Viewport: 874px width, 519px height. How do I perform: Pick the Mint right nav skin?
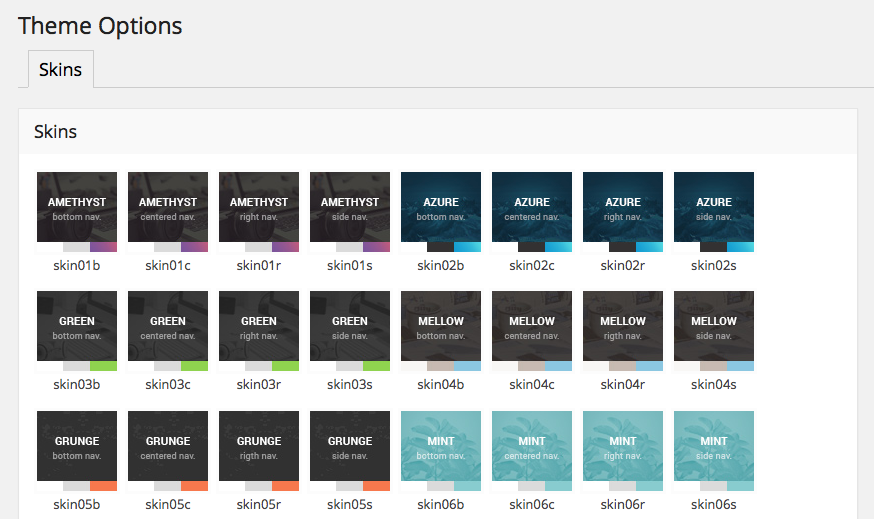coord(623,450)
